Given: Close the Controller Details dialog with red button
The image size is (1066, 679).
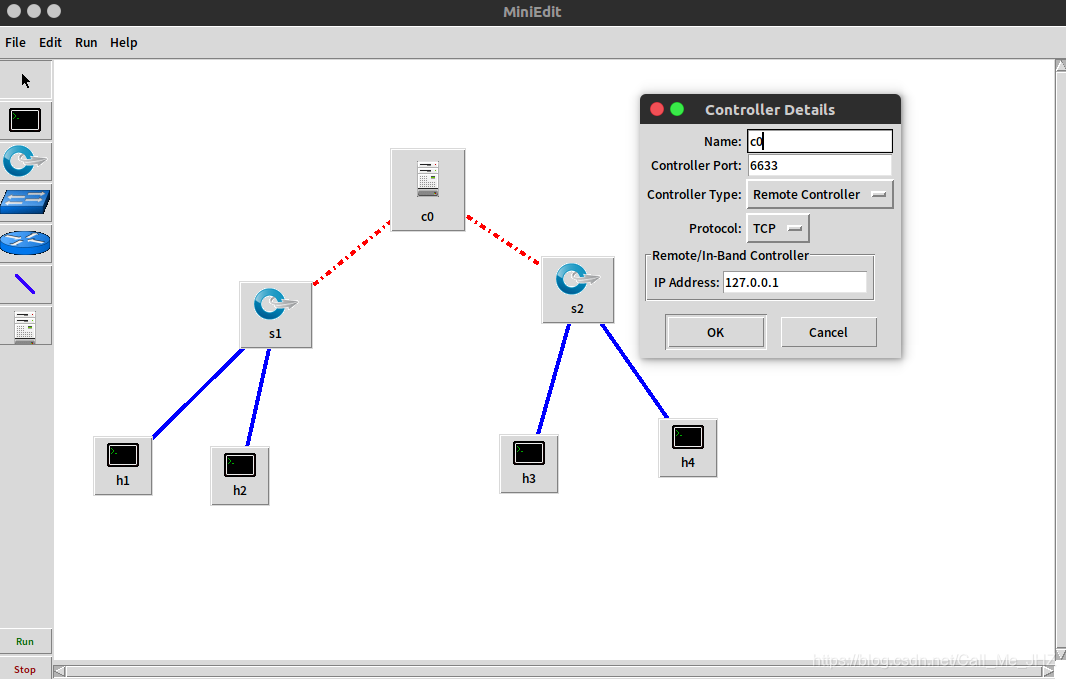Looking at the screenshot, I should [x=657, y=109].
